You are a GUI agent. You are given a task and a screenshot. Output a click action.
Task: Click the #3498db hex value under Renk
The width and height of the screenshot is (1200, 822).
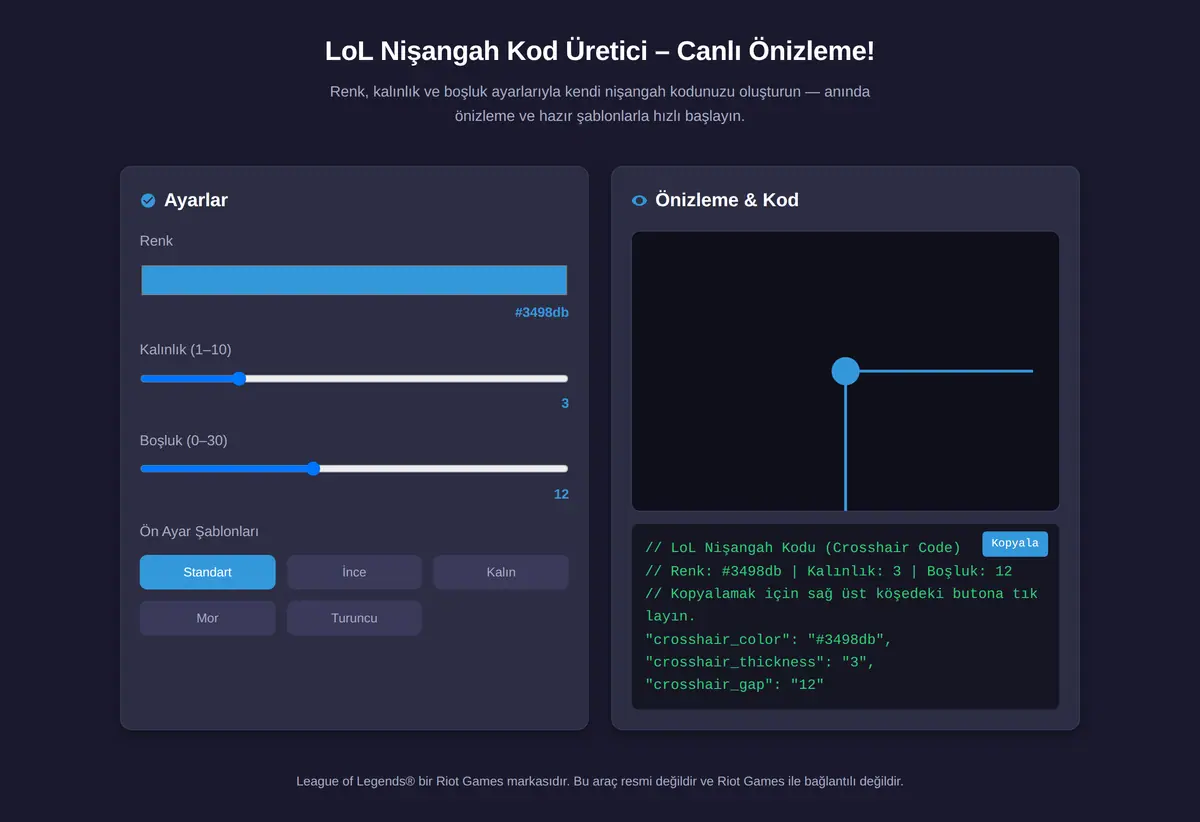tap(542, 313)
